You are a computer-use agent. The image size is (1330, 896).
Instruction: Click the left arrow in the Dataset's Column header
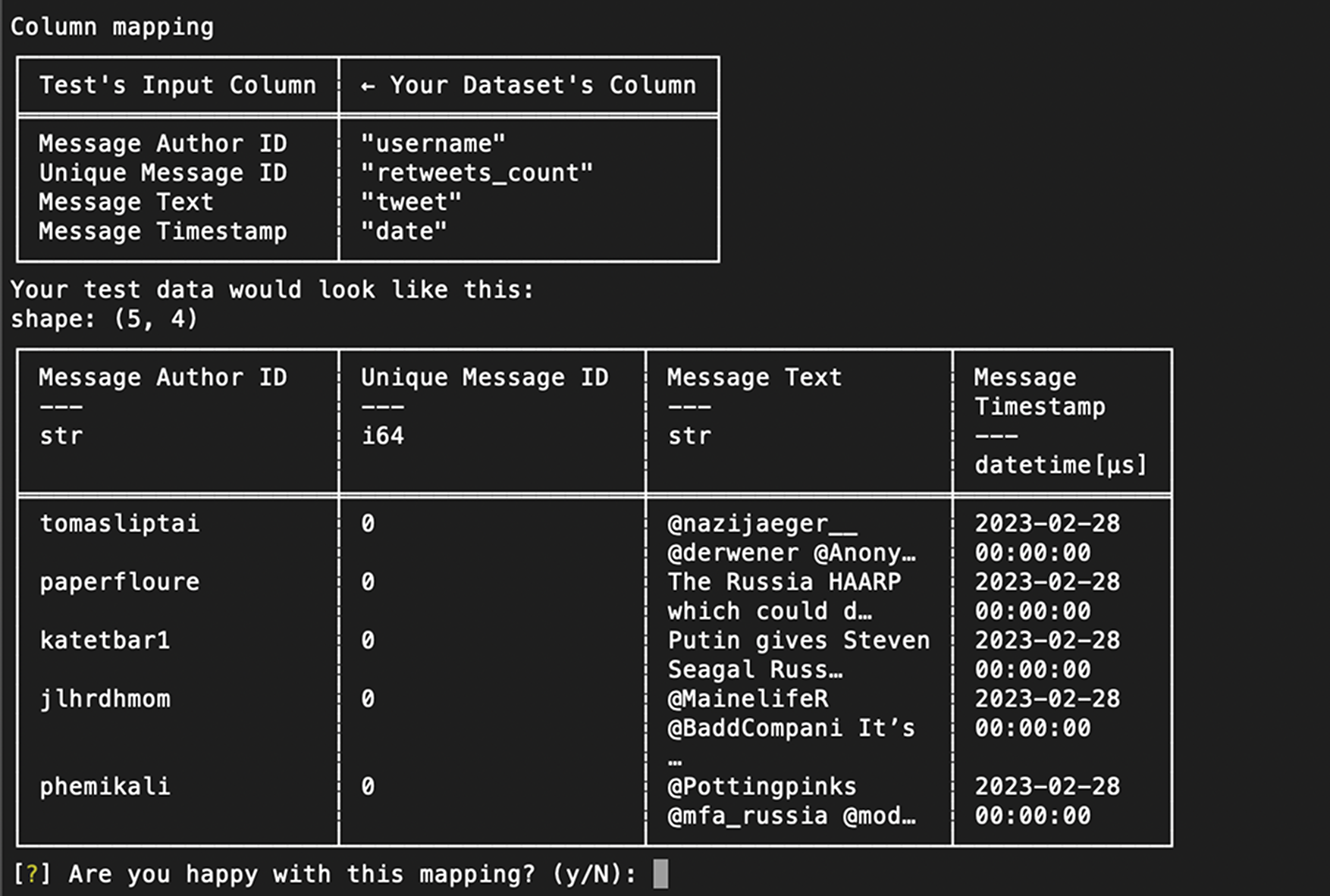[368, 86]
